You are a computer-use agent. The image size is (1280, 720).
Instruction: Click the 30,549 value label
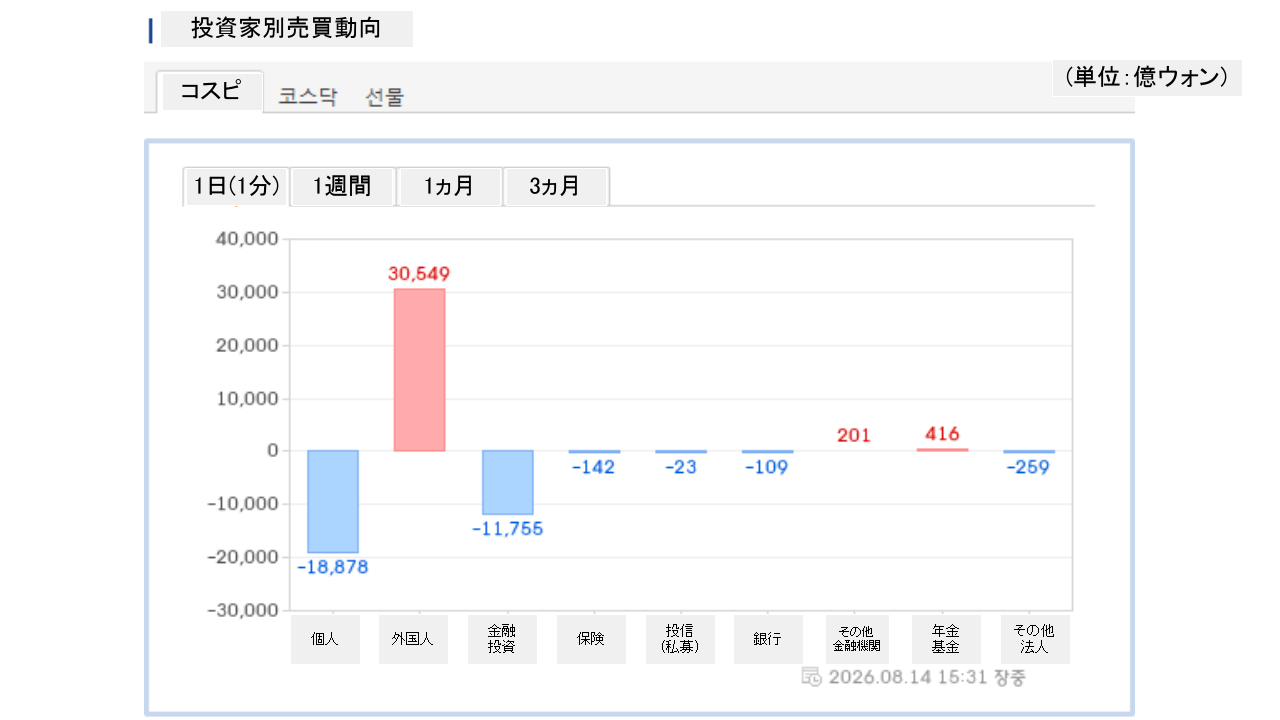[419, 273]
